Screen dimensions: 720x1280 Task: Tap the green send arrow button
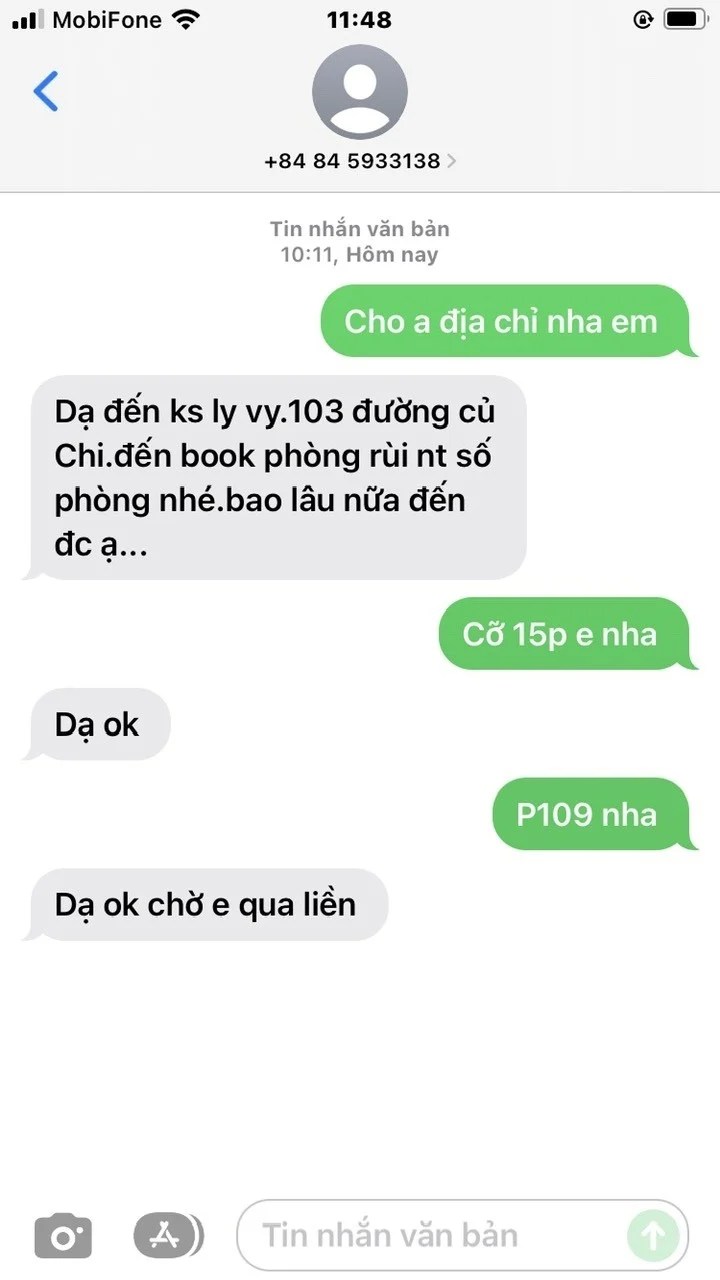tap(652, 1236)
